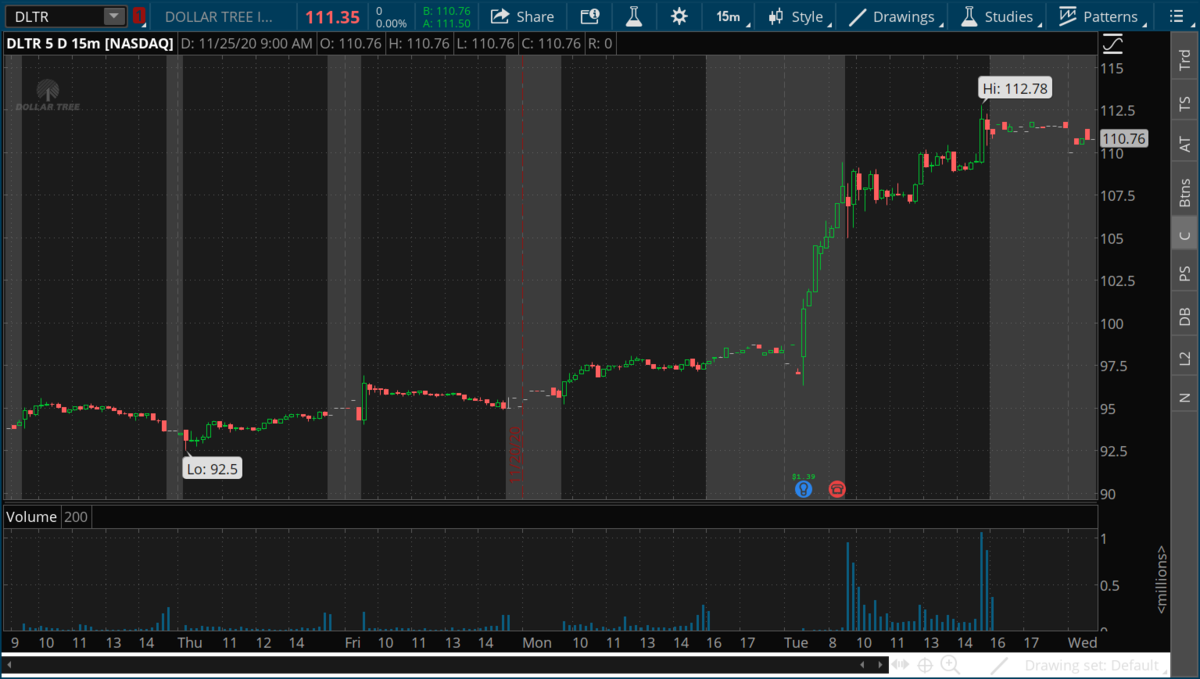
Task: Click the crosshair target icon in the bottom bar
Action: tap(925, 664)
